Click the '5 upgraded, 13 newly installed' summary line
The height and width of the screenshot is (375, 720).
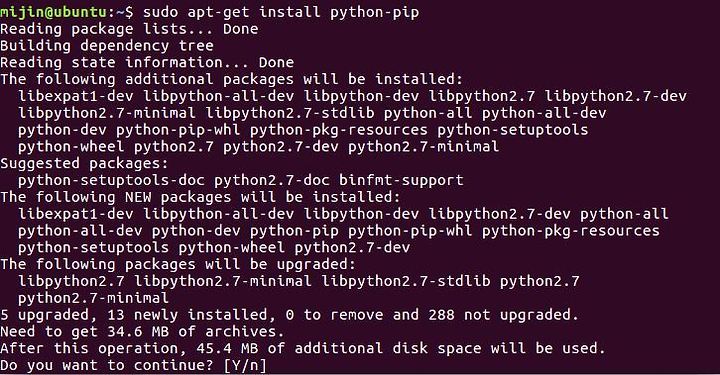289,315
